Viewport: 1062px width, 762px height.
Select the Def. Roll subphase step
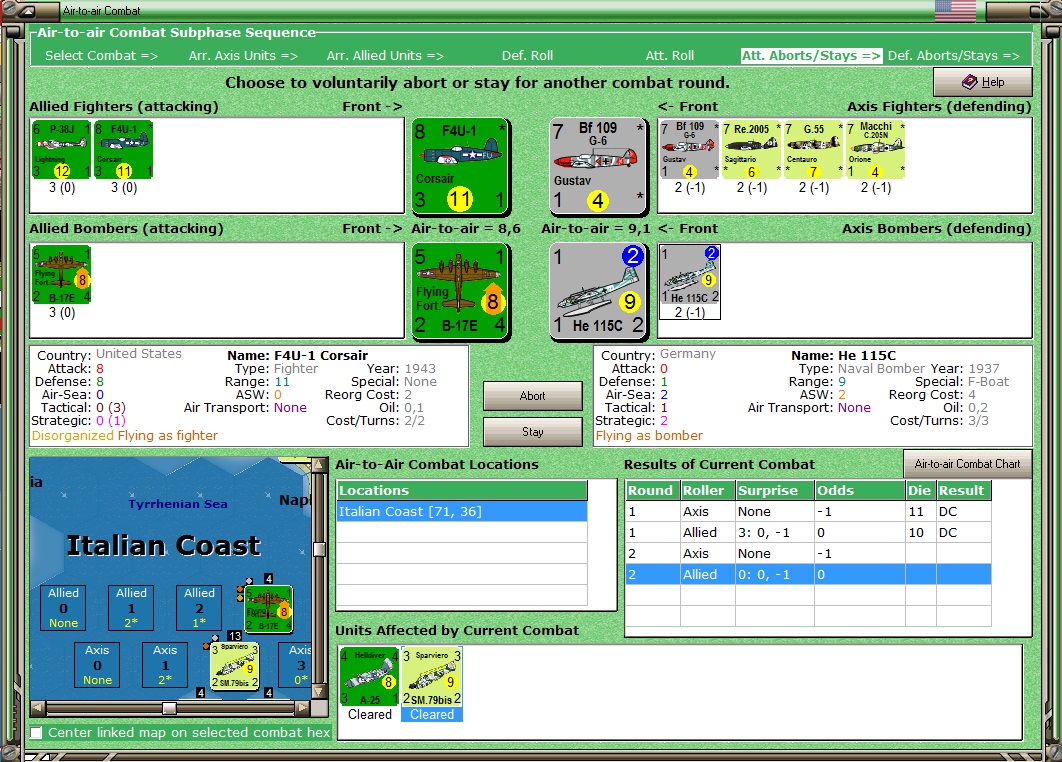click(527, 56)
